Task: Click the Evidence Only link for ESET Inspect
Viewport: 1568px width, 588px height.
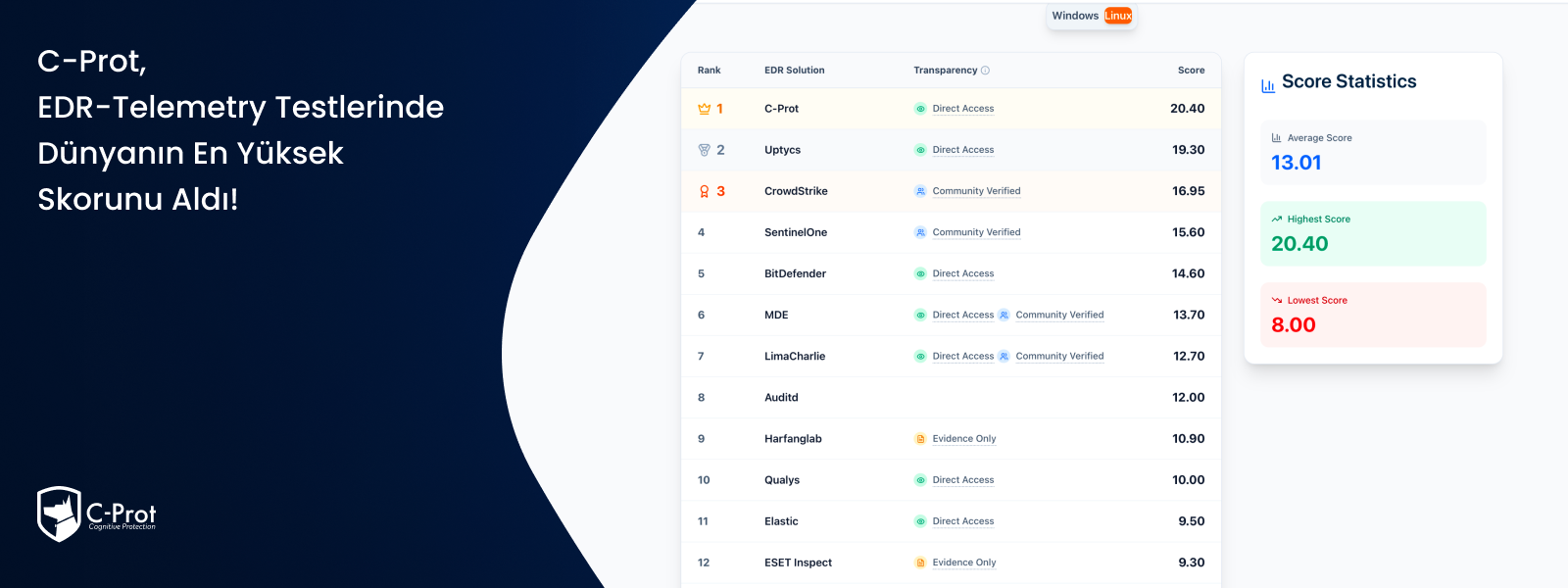Action: [963, 563]
